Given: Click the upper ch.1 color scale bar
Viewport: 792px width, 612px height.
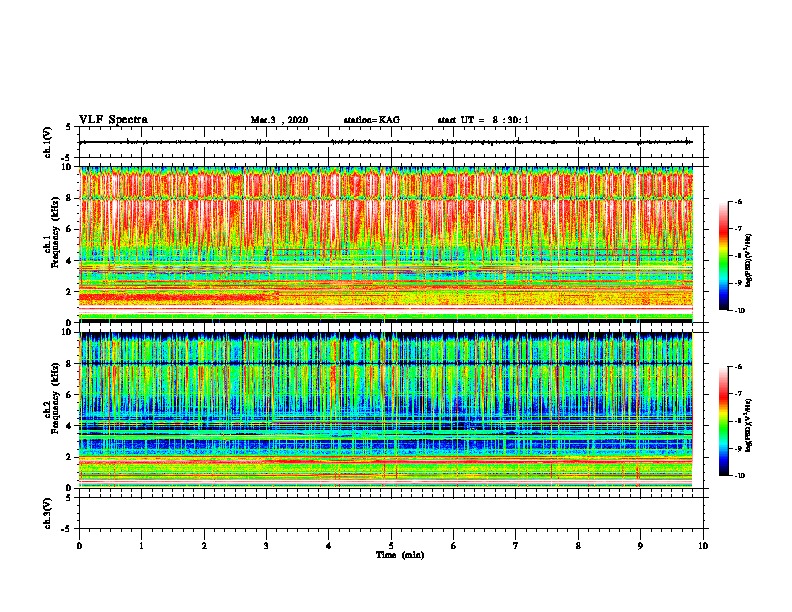Looking at the screenshot, I should (x=724, y=256).
